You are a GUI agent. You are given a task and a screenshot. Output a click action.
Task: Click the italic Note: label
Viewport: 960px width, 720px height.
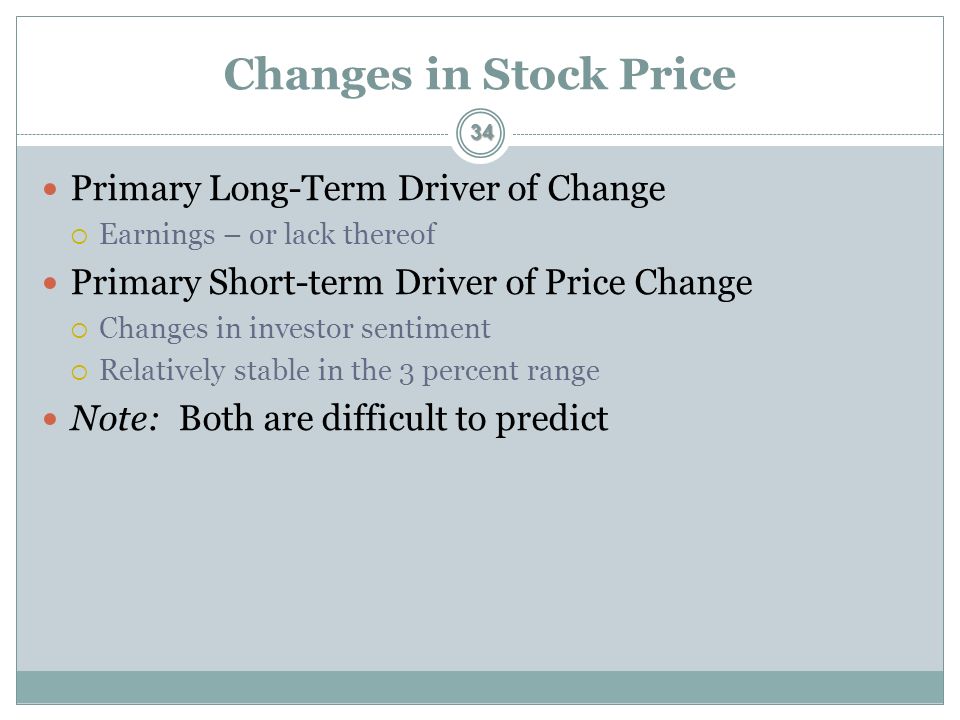[114, 419]
